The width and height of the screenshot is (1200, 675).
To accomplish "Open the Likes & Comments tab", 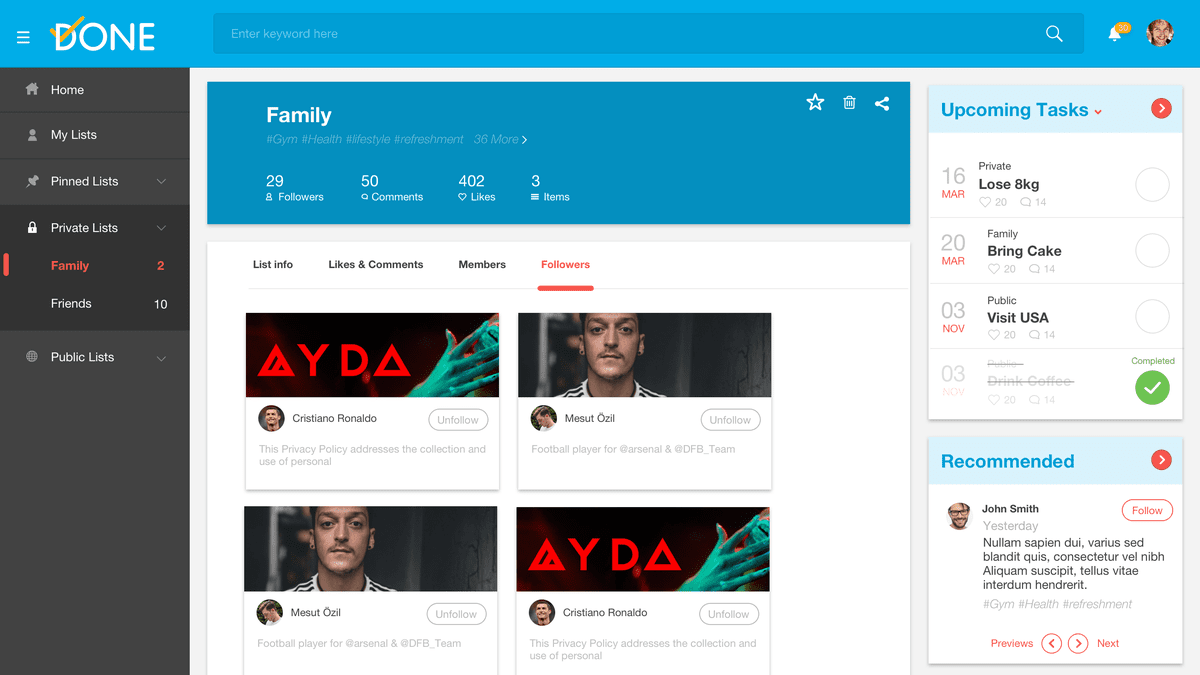I will tap(375, 265).
